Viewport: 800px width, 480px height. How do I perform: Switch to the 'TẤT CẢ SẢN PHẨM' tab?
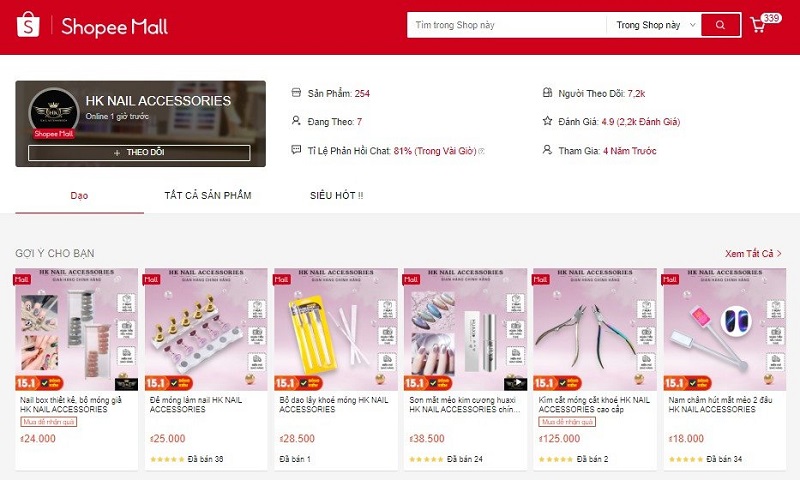[x=208, y=195]
